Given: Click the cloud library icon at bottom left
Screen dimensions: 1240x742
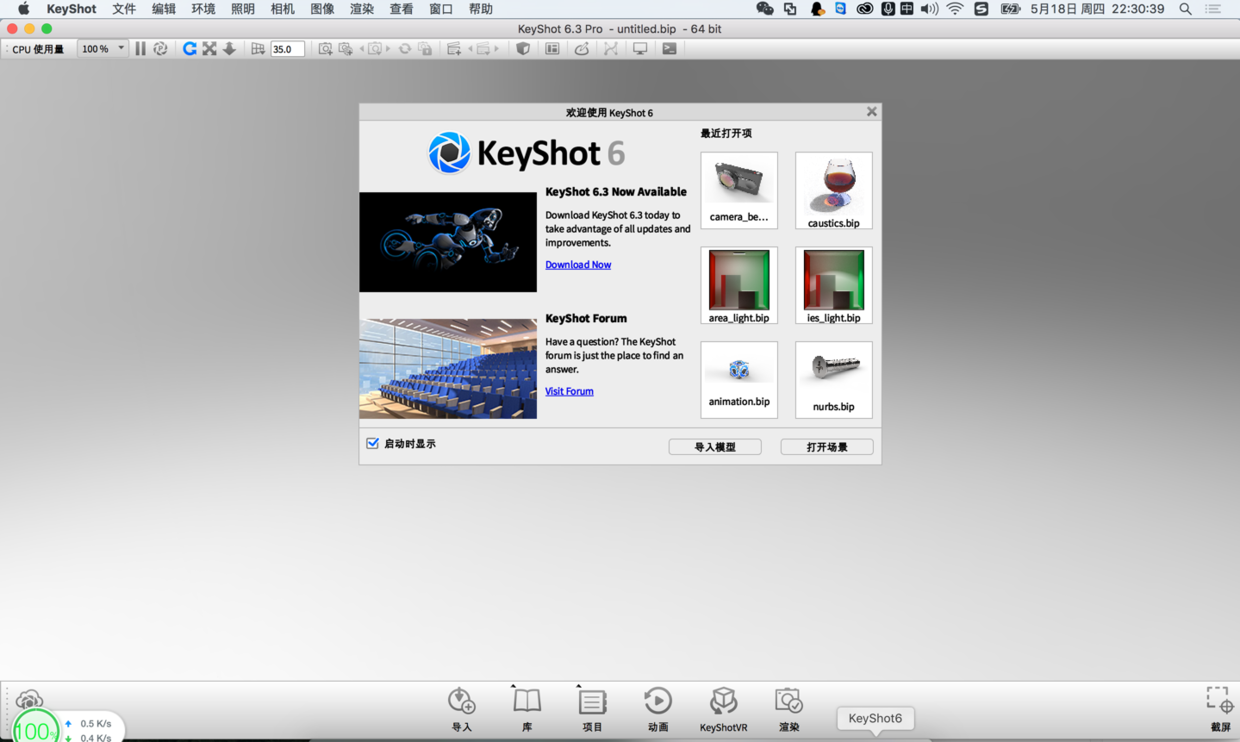Looking at the screenshot, I should click(29, 698).
